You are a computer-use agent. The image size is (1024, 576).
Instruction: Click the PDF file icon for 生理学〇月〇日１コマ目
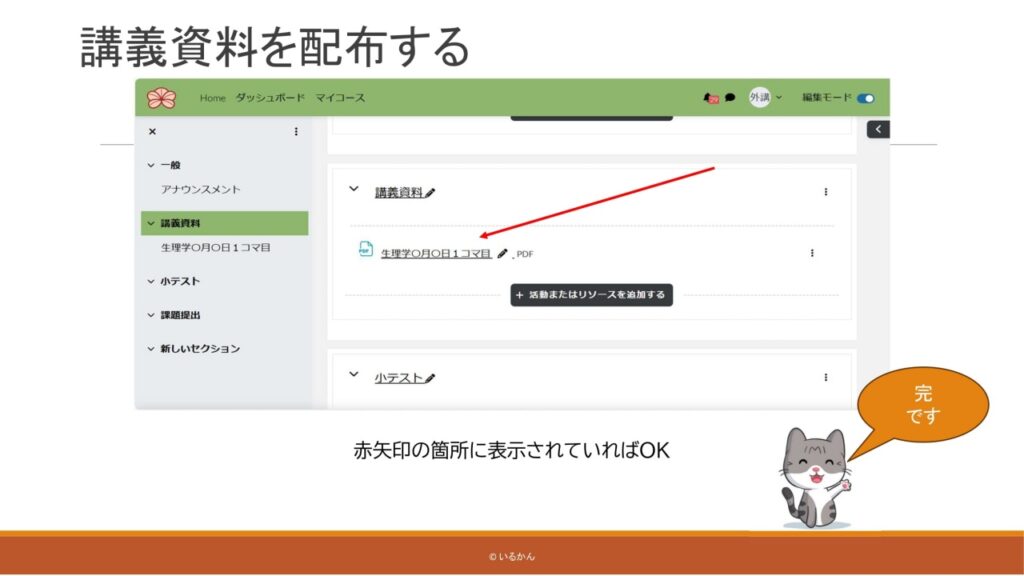[x=366, y=250]
